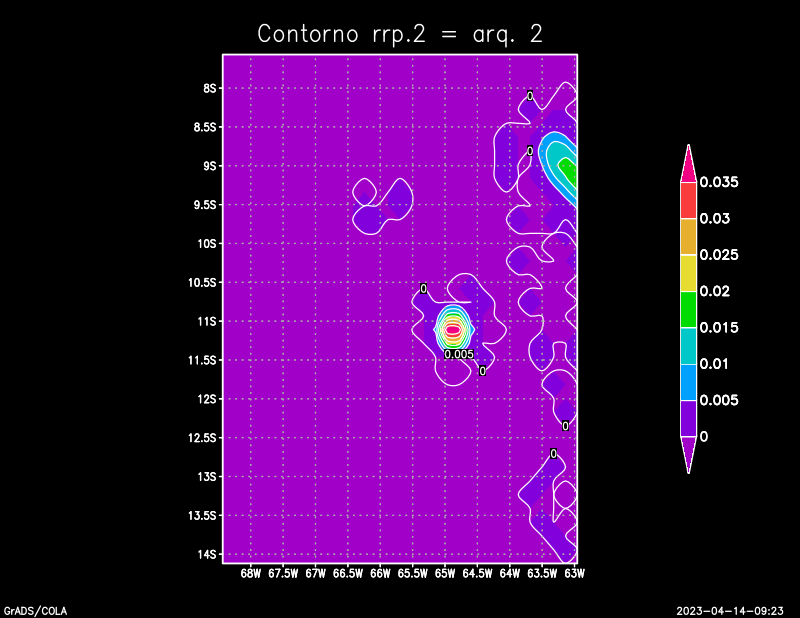Select the cyan colorbar swatch
Screen dimensions: 800x618
click(688, 345)
